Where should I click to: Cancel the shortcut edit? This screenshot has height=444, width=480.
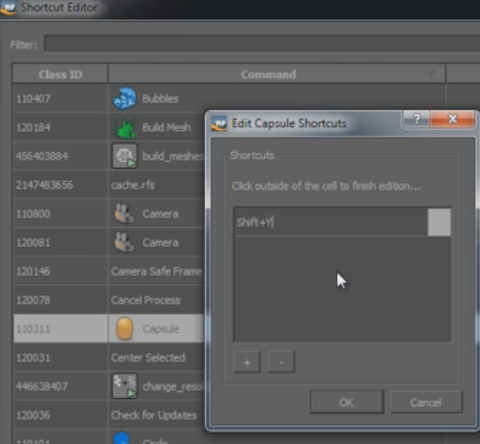426,402
